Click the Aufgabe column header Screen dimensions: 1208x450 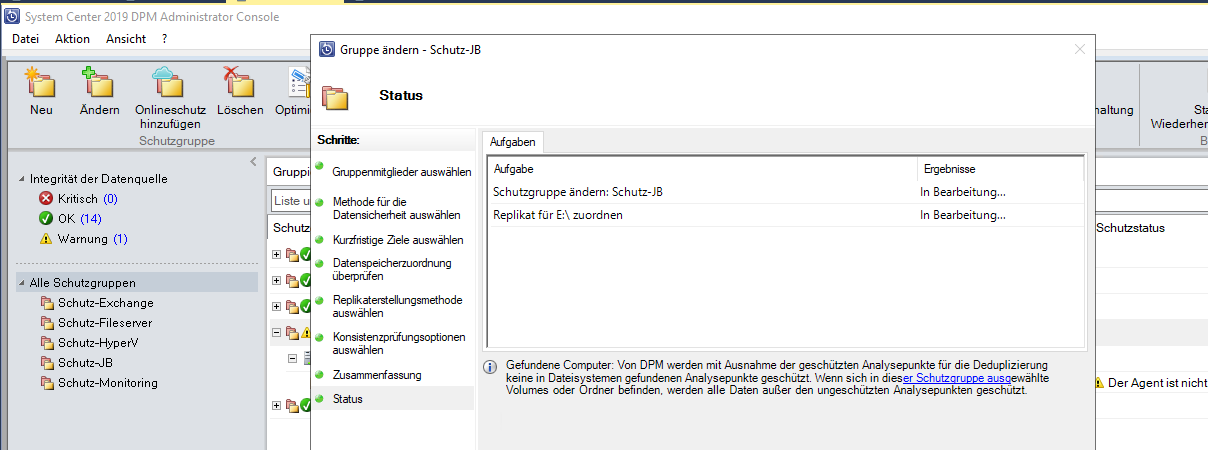[x=702, y=169]
